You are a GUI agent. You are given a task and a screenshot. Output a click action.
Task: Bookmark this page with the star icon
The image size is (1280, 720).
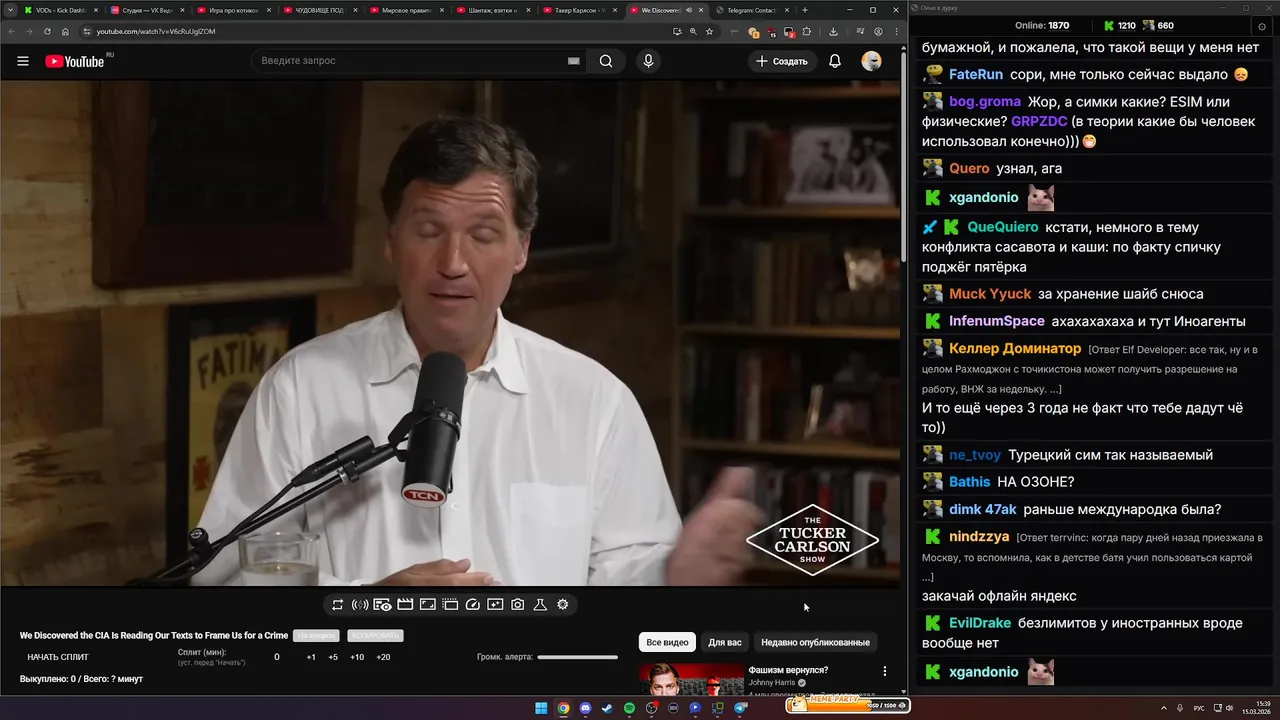(709, 31)
